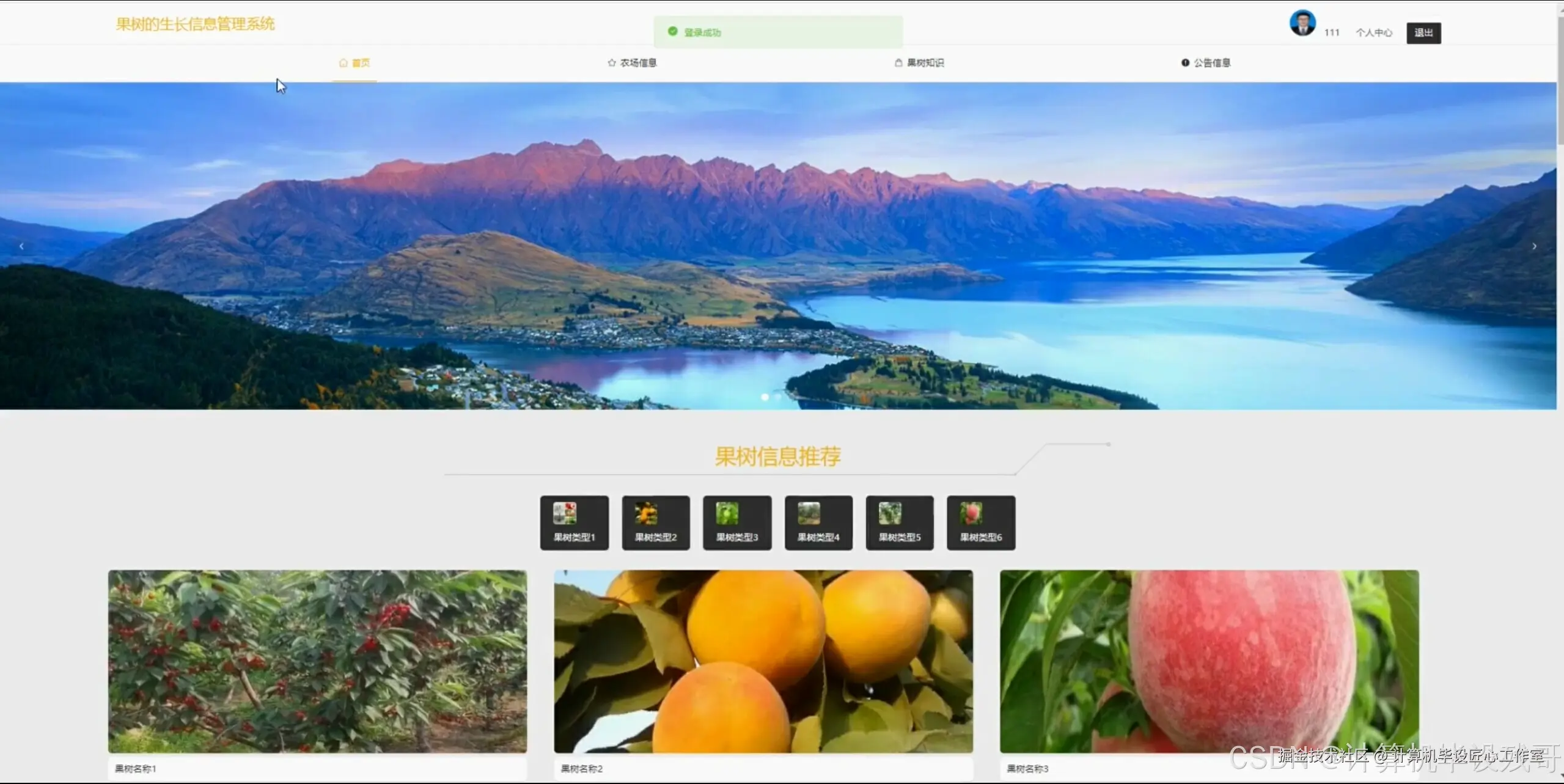This screenshot has width=1564, height=784.
Task: Click the green login-success check icon
Action: [672, 32]
